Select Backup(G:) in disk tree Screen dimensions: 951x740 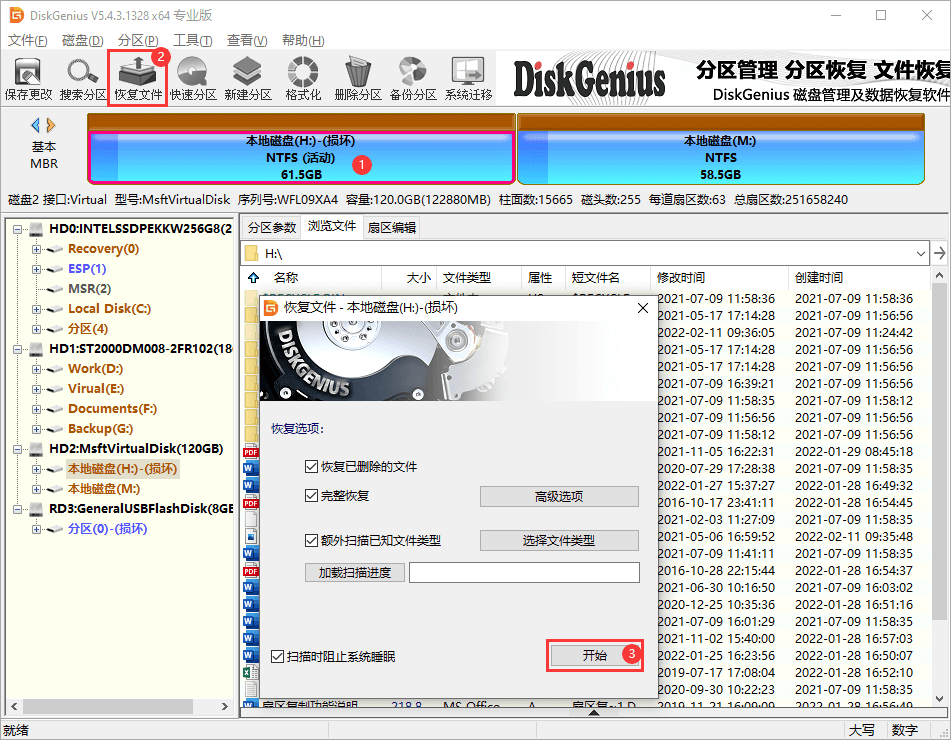[x=100, y=429]
